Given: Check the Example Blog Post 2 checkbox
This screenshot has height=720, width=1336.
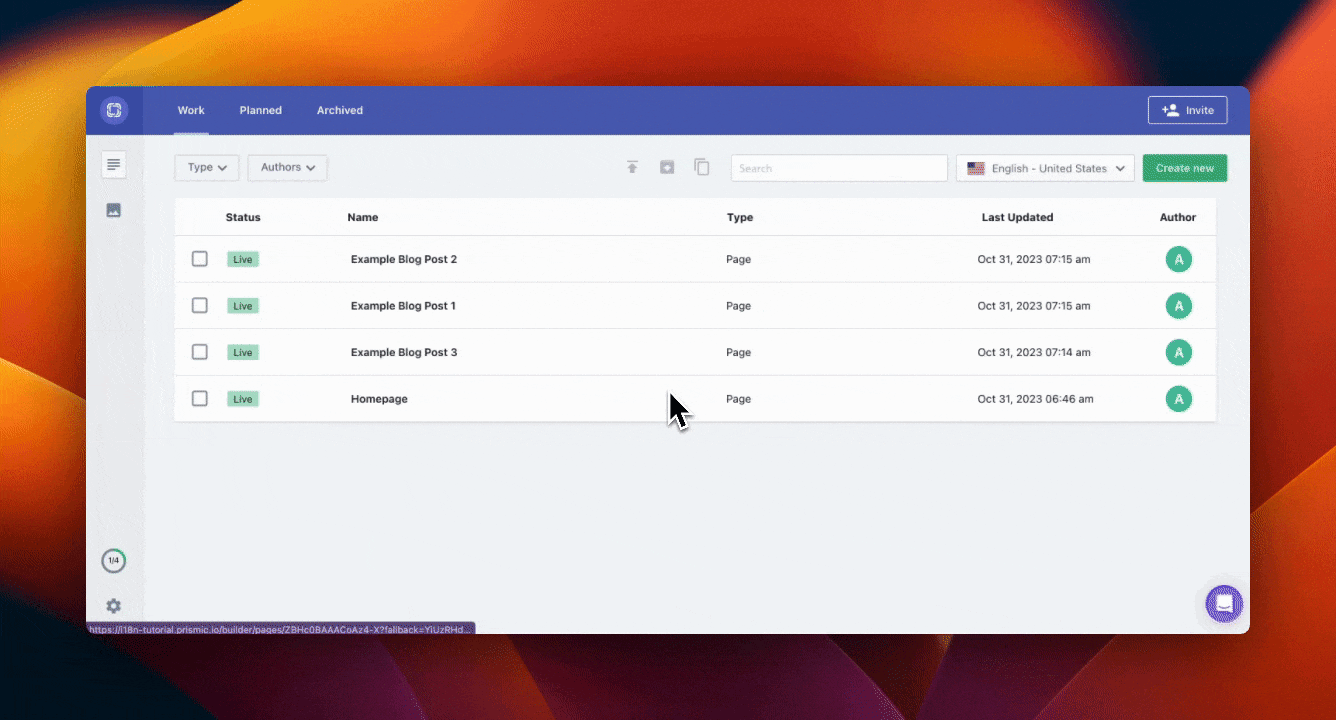Looking at the screenshot, I should 199,258.
